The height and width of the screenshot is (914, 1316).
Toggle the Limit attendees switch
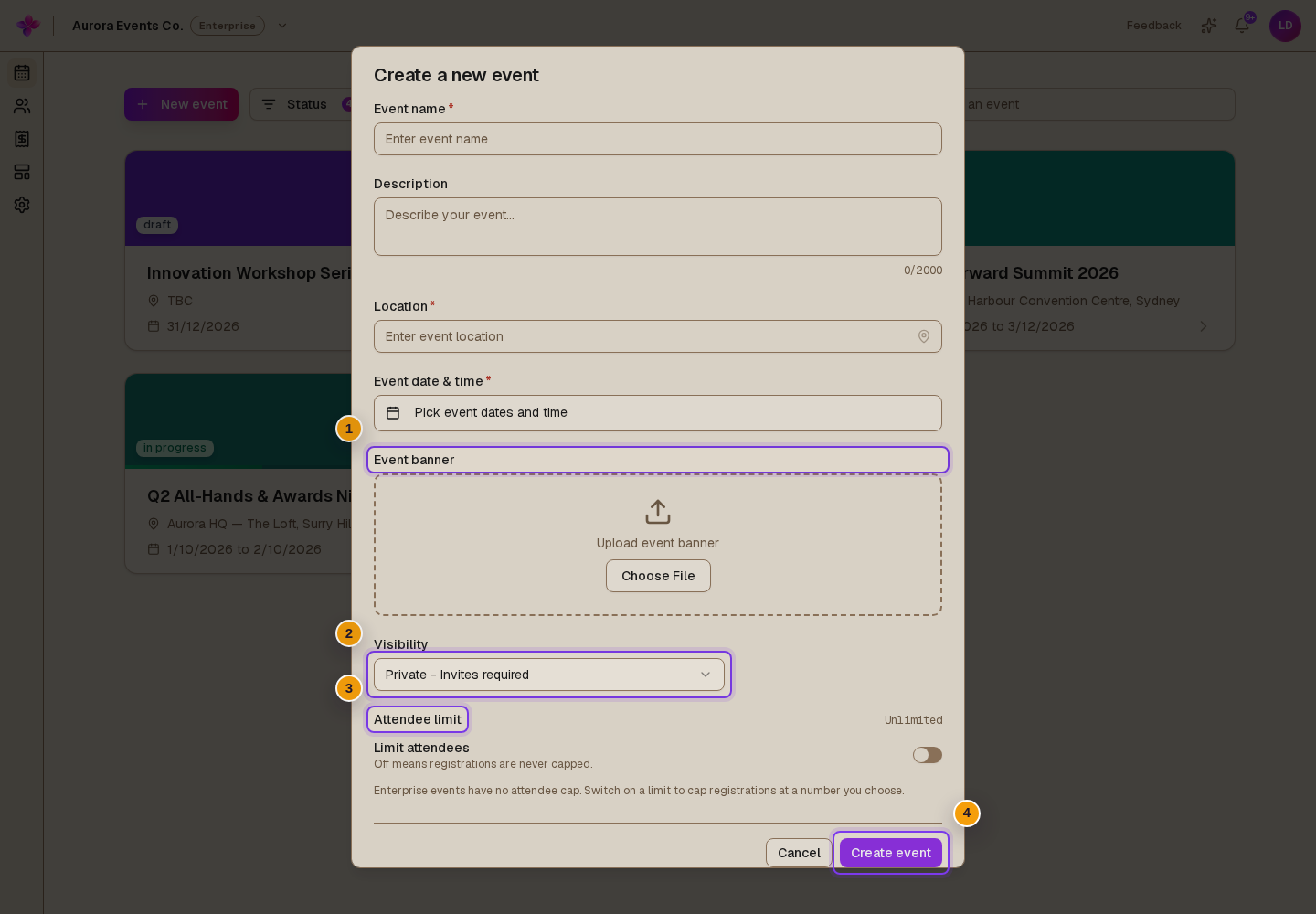[928, 755]
